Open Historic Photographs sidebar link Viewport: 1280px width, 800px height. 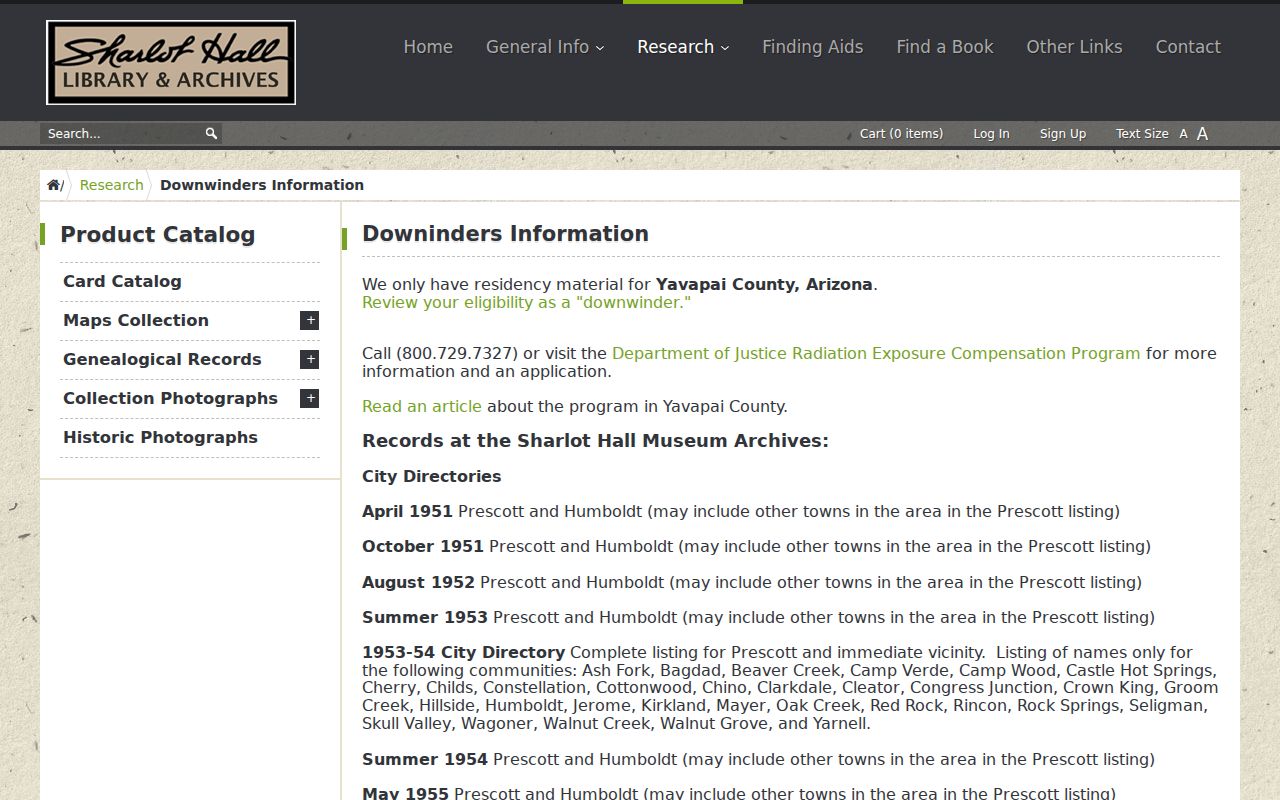click(x=160, y=438)
